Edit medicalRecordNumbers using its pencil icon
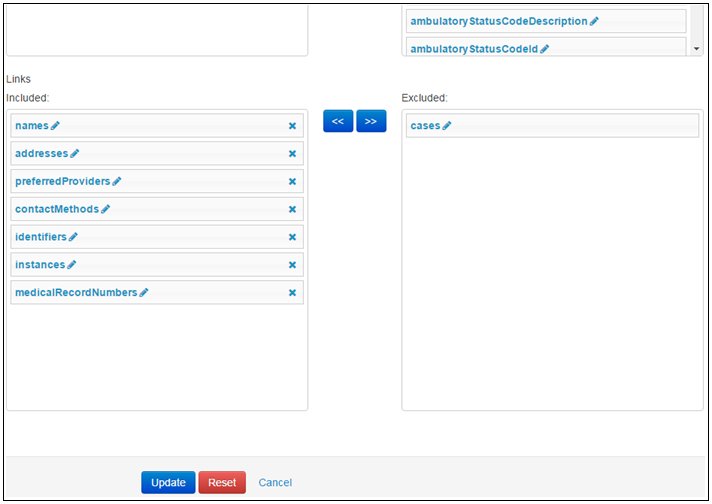Viewport: 712px width, 504px height. [144, 293]
